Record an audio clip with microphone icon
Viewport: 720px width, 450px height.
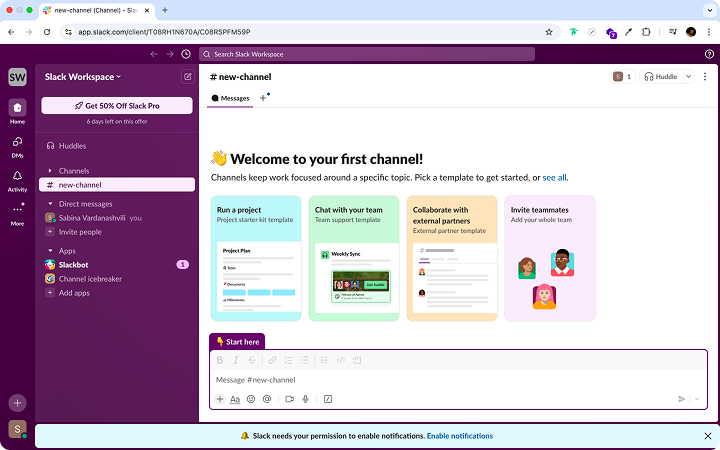point(306,399)
